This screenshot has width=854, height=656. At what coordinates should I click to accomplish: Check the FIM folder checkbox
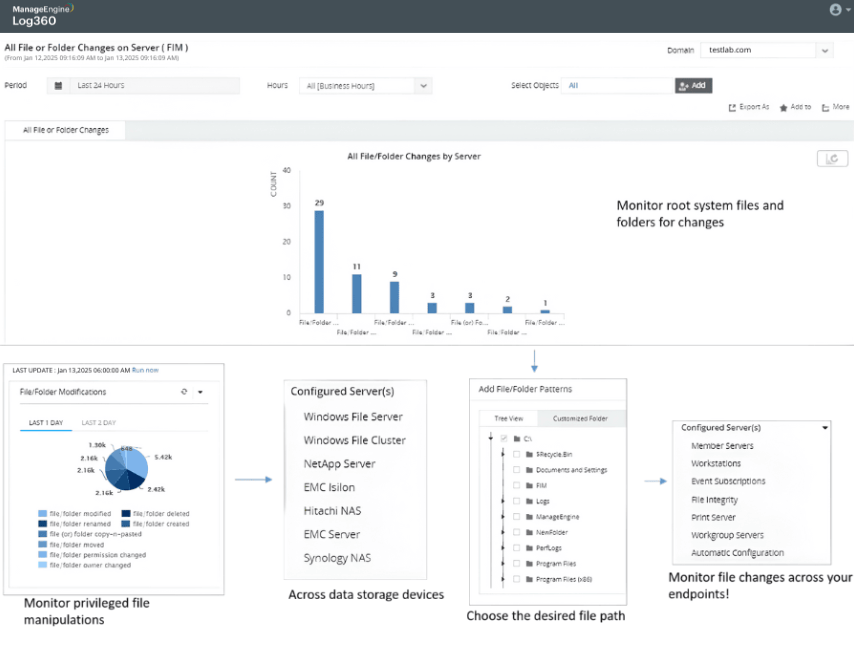(x=516, y=485)
